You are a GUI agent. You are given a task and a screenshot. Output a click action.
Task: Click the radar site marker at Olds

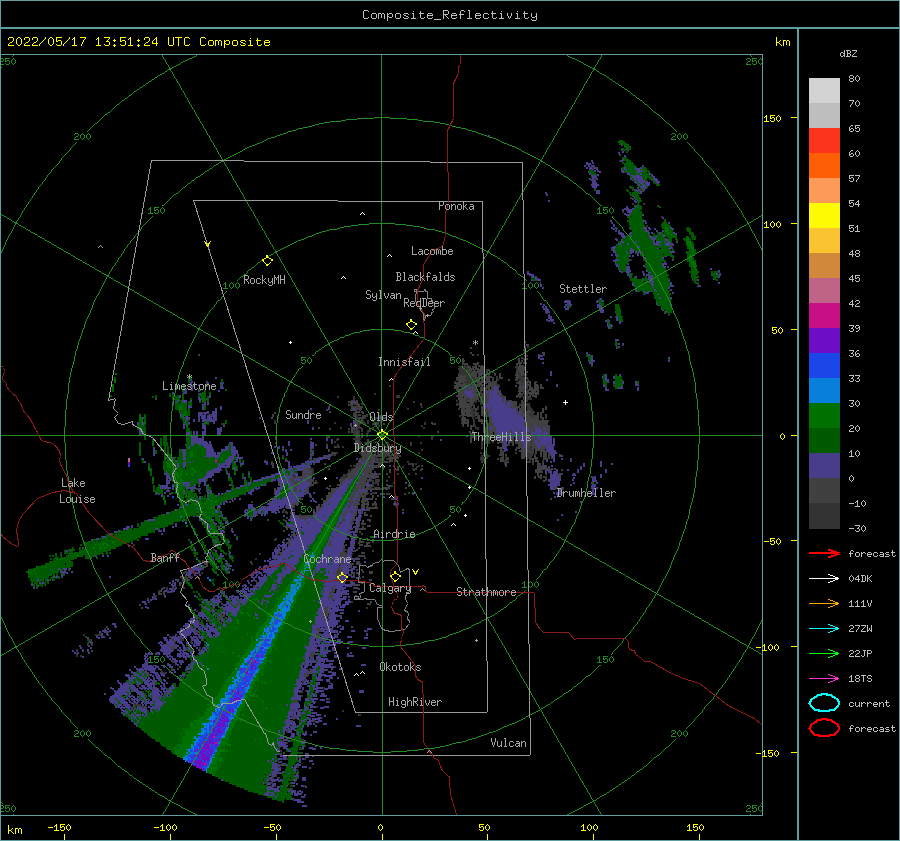[382, 435]
